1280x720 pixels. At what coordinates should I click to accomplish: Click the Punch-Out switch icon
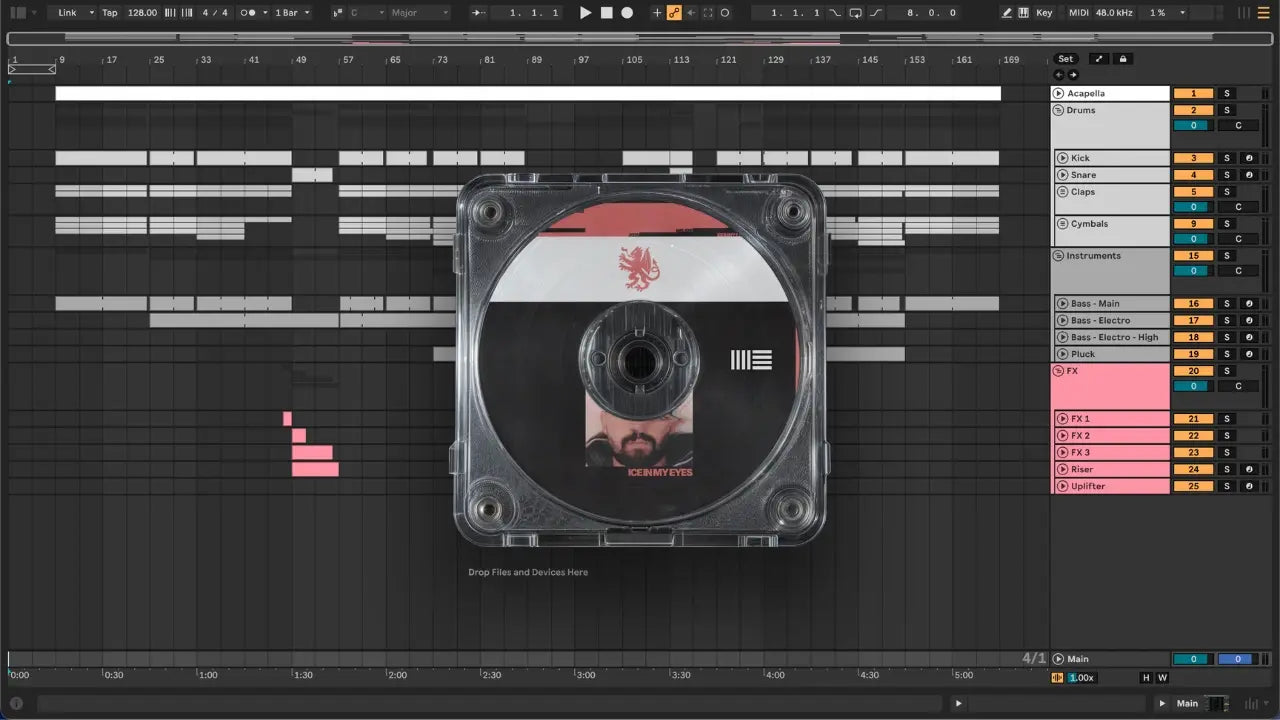point(876,13)
